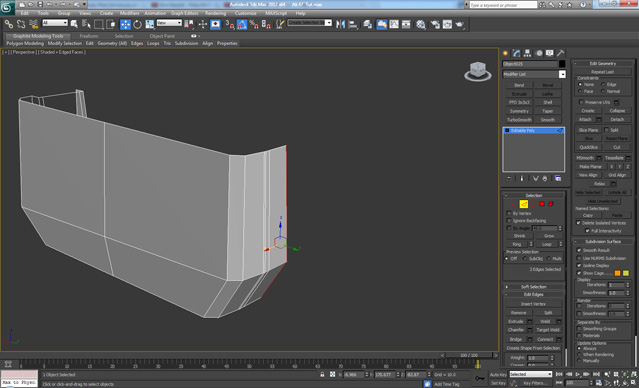
Task: Click the Mirror tool icon
Action: [x=340, y=24]
